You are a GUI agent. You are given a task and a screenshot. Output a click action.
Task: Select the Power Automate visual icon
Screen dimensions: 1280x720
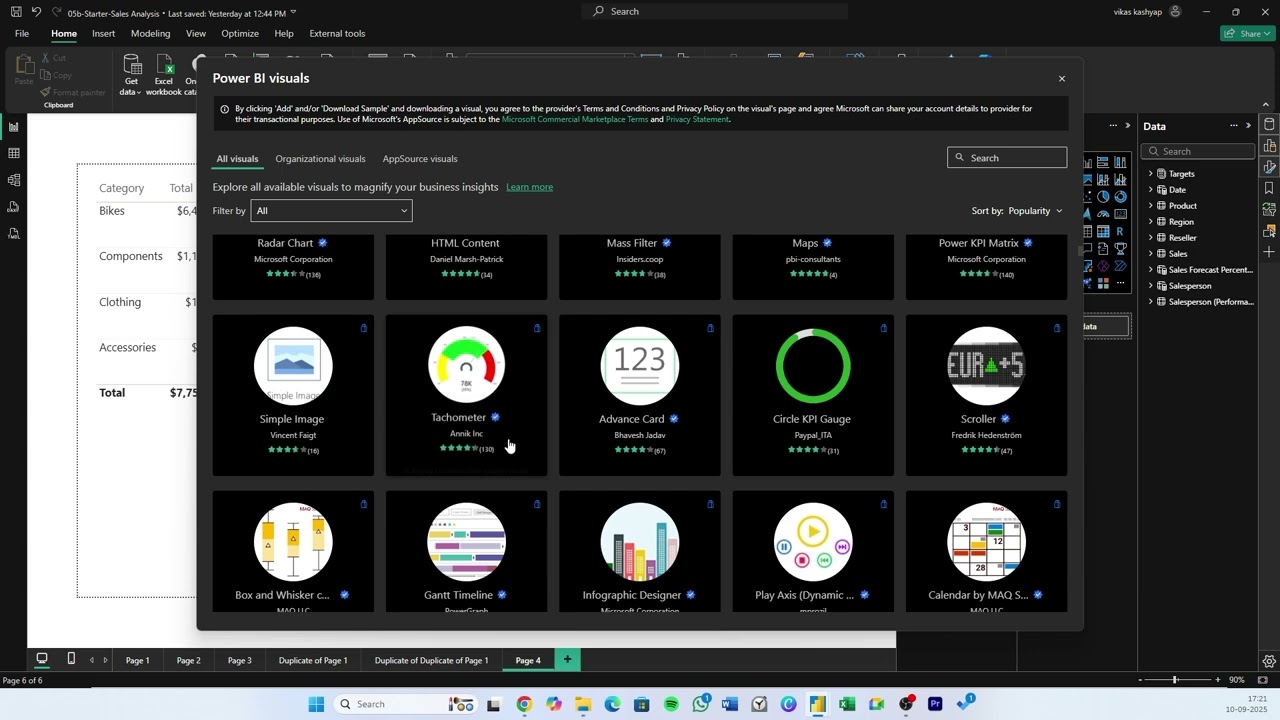1120,266
